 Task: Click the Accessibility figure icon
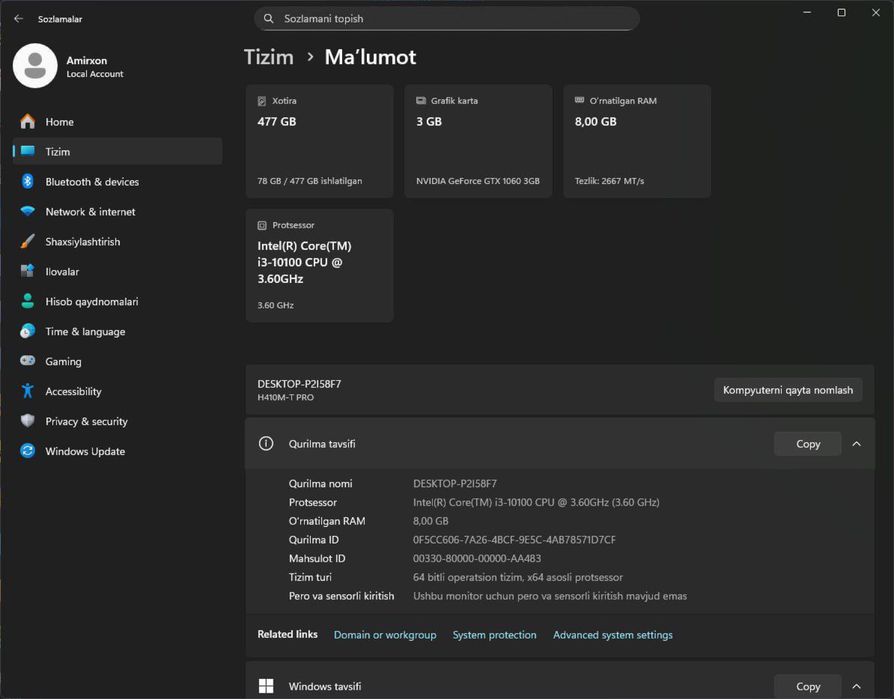coord(27,391)
